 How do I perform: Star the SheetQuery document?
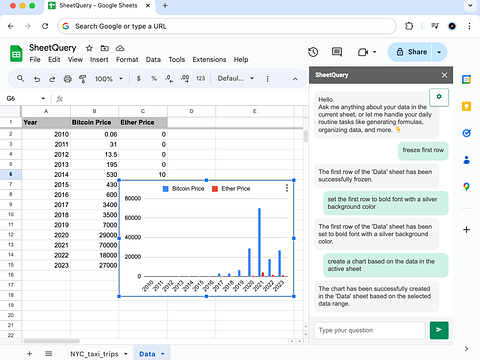(89, 48)
